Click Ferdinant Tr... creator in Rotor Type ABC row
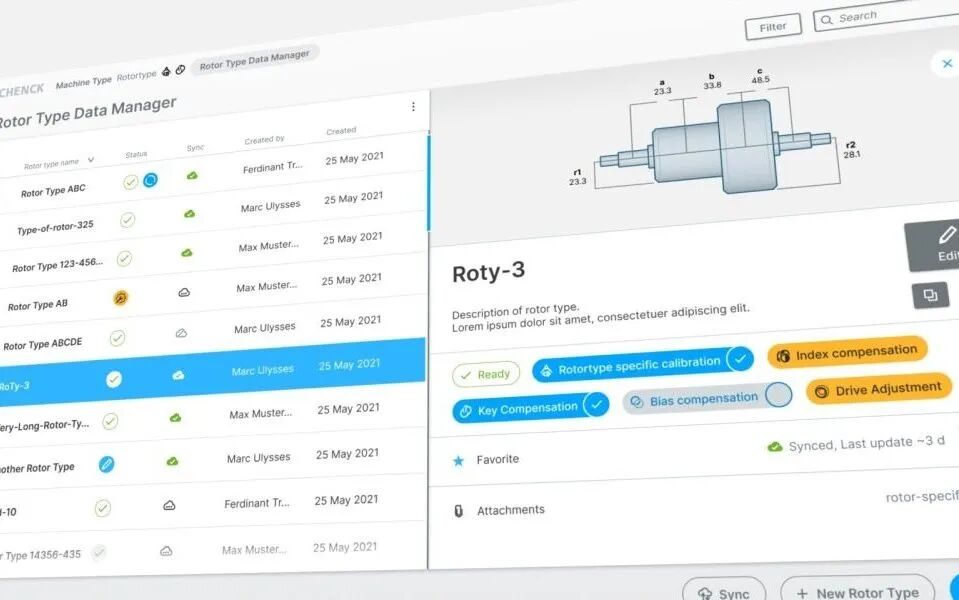 (x=272, y=168)
